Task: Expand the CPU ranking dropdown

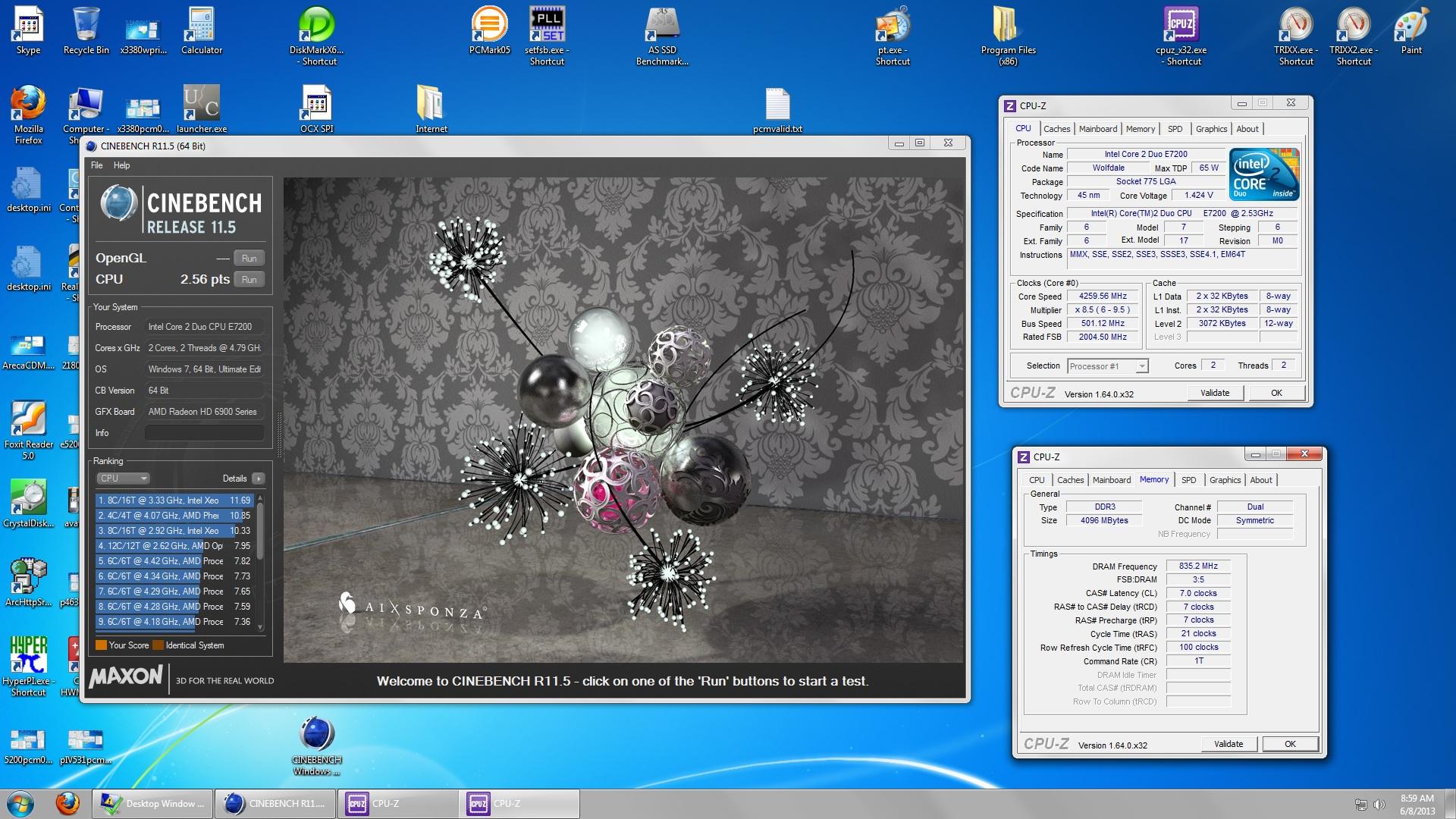Action: [x=123, y=479]
